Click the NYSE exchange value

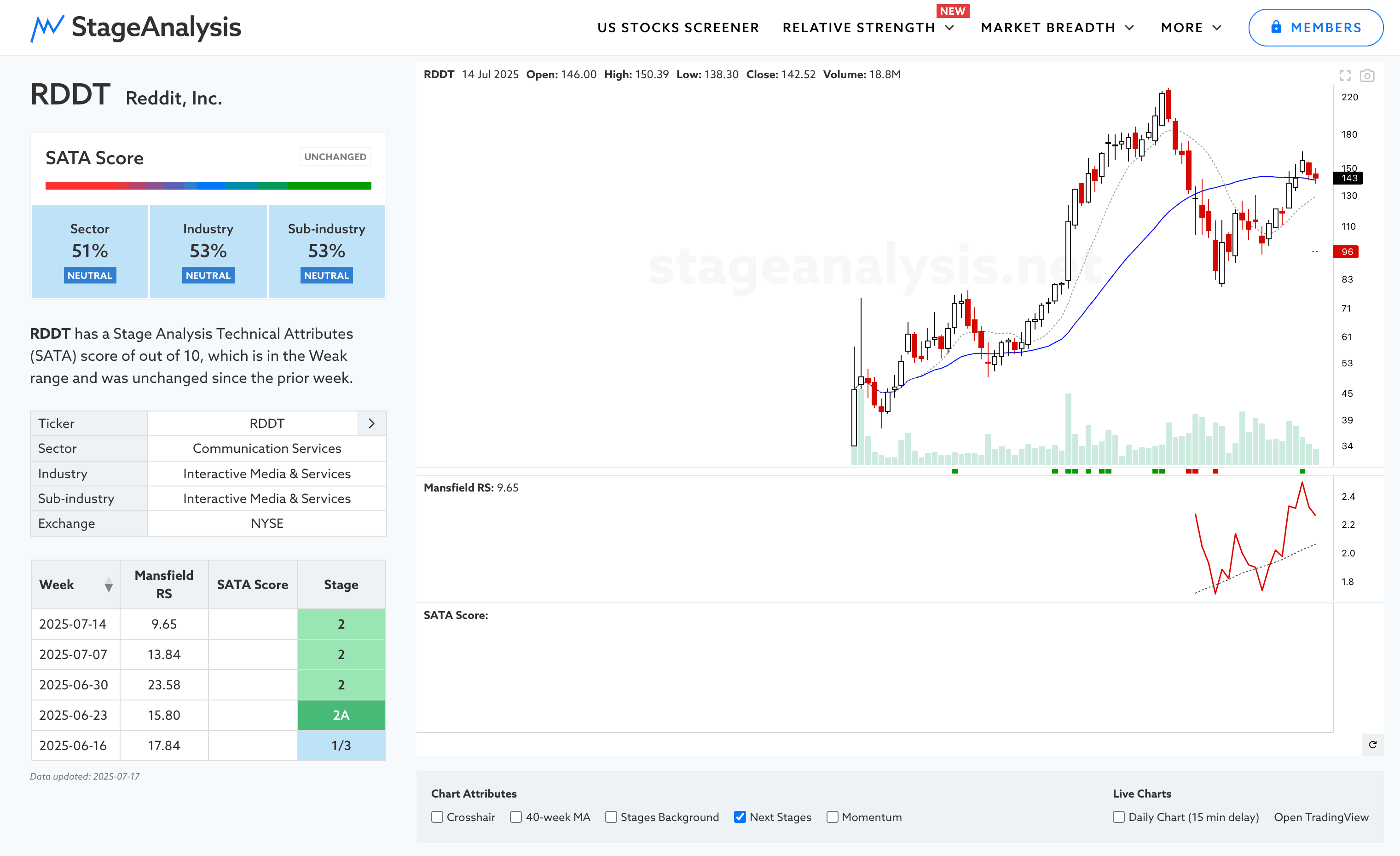(x=267, y=523)
